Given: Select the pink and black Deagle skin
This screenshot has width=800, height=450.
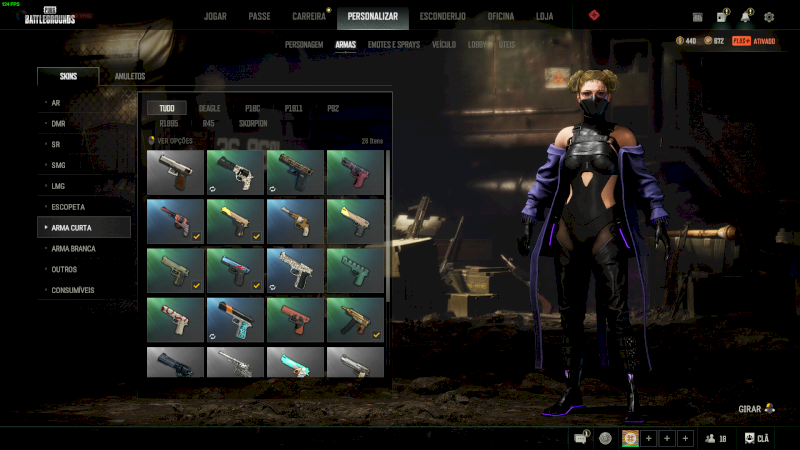Looking at the screenshot, I should pos(355,172).
